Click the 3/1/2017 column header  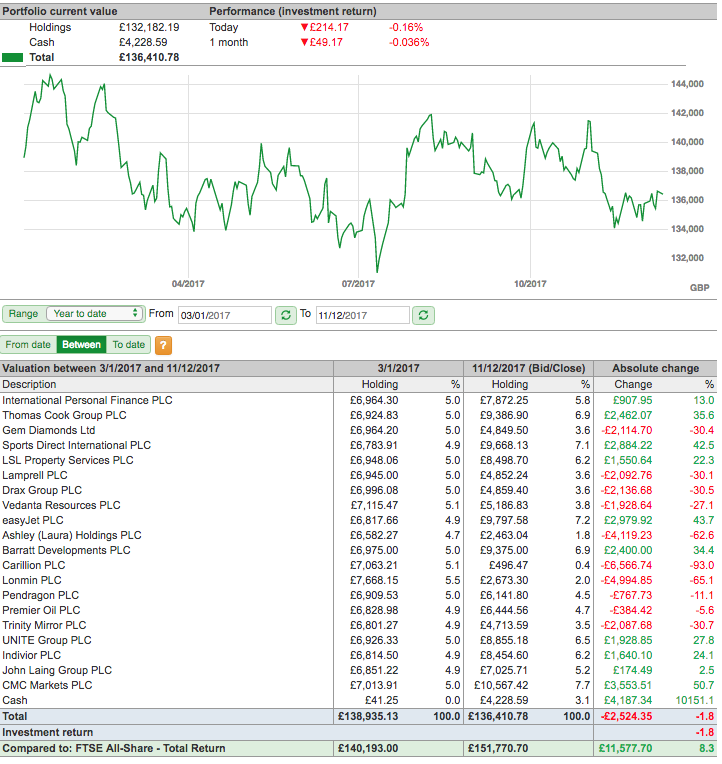click(398, 368)
